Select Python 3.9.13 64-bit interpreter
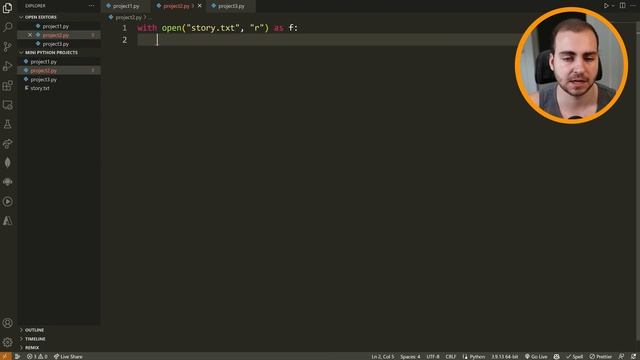Screen dimensions: 640x360 504,356
